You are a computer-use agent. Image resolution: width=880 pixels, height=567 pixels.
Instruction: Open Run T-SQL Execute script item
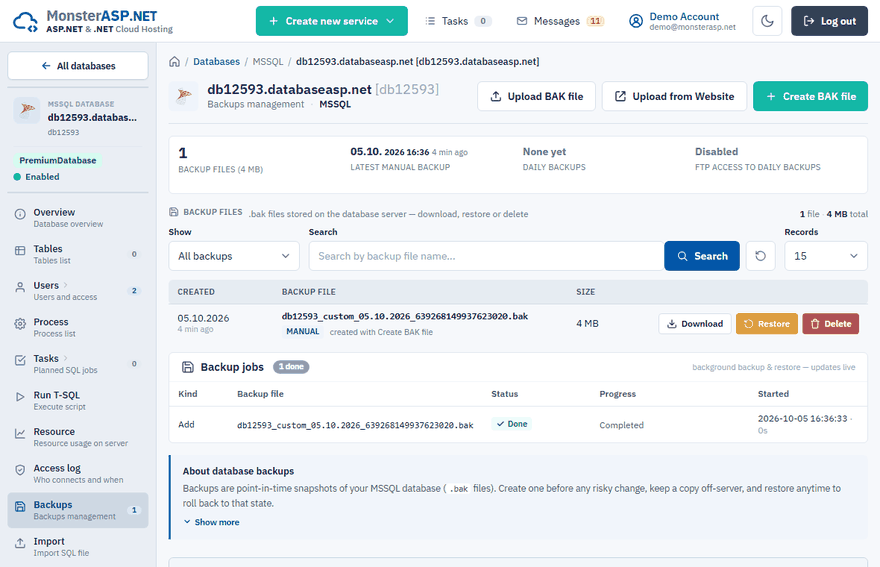click(x=78, y=400)
